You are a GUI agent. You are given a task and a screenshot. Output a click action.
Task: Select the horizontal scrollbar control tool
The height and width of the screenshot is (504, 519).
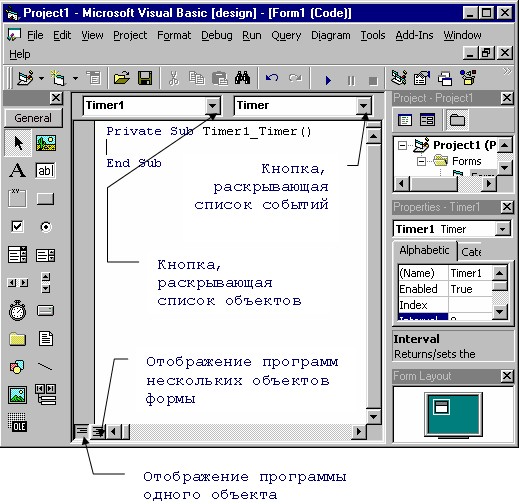(18, 283)
